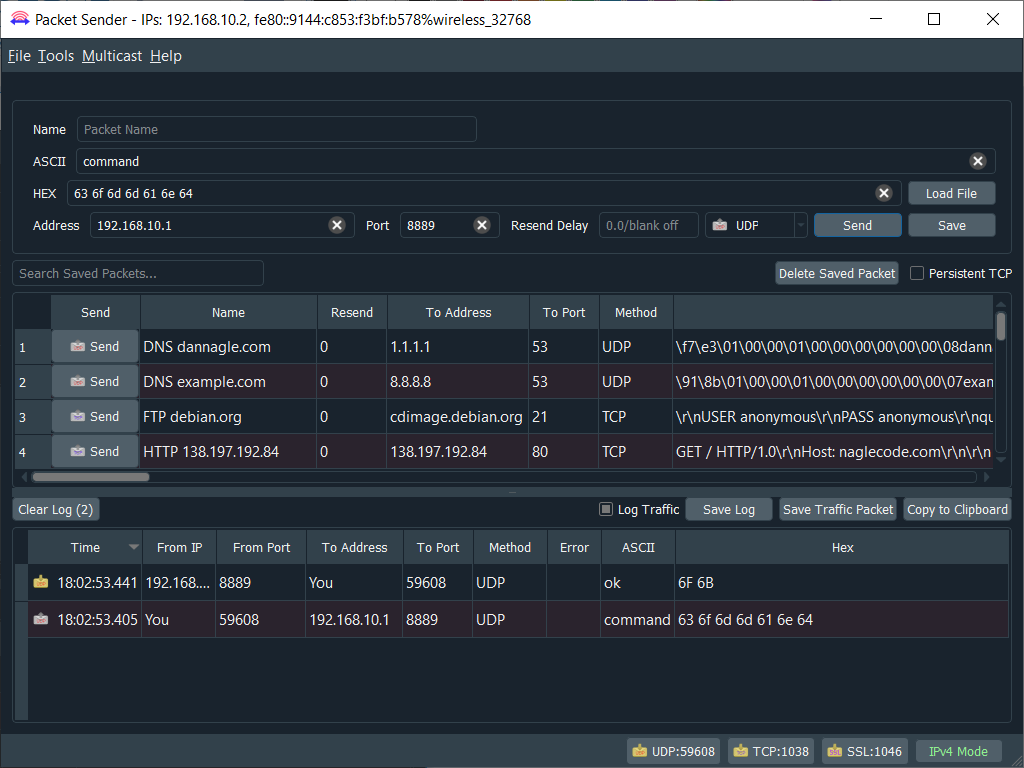Click the TCP:1038 server status indicator
1024x768 pixels.
tap(769, 751)
